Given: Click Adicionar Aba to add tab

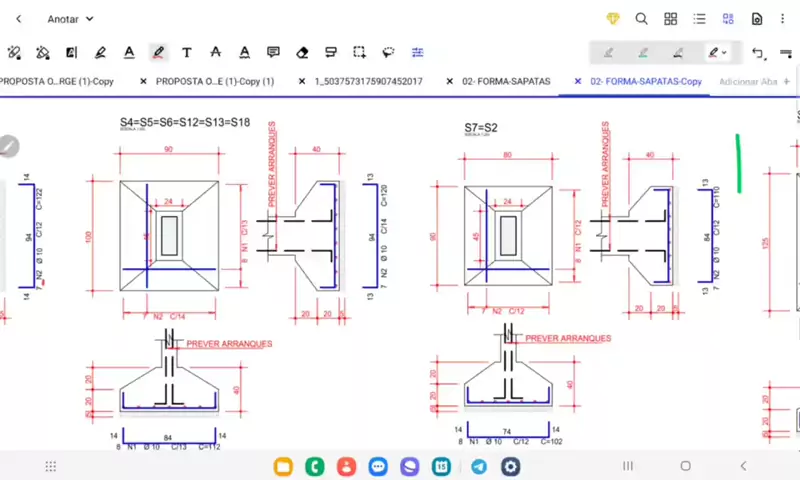Looking at the screenshot, I should click(x=748, y=82).
